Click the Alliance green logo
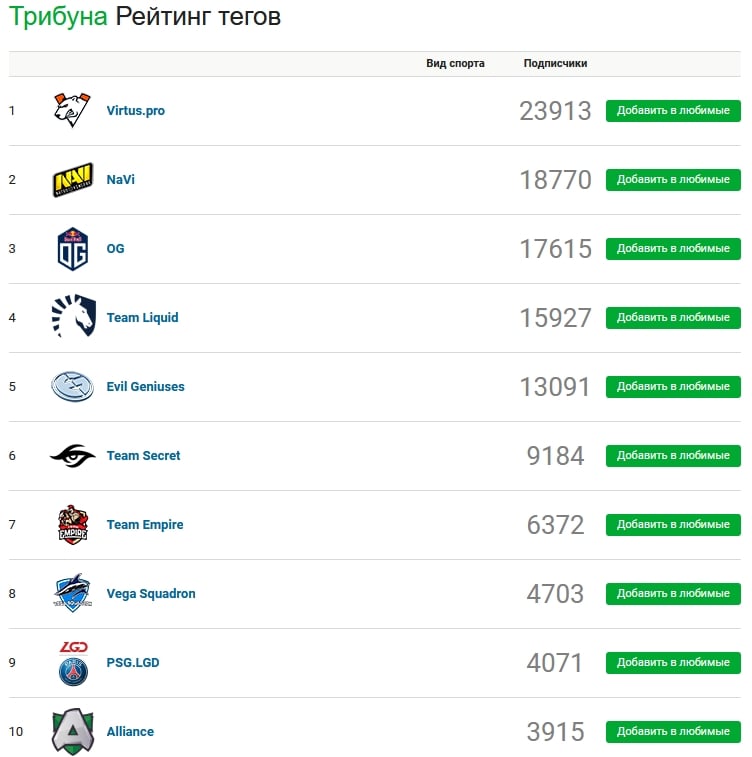This screenshot has height=757, width=752. pyautogui.click(x=72, y=732)
